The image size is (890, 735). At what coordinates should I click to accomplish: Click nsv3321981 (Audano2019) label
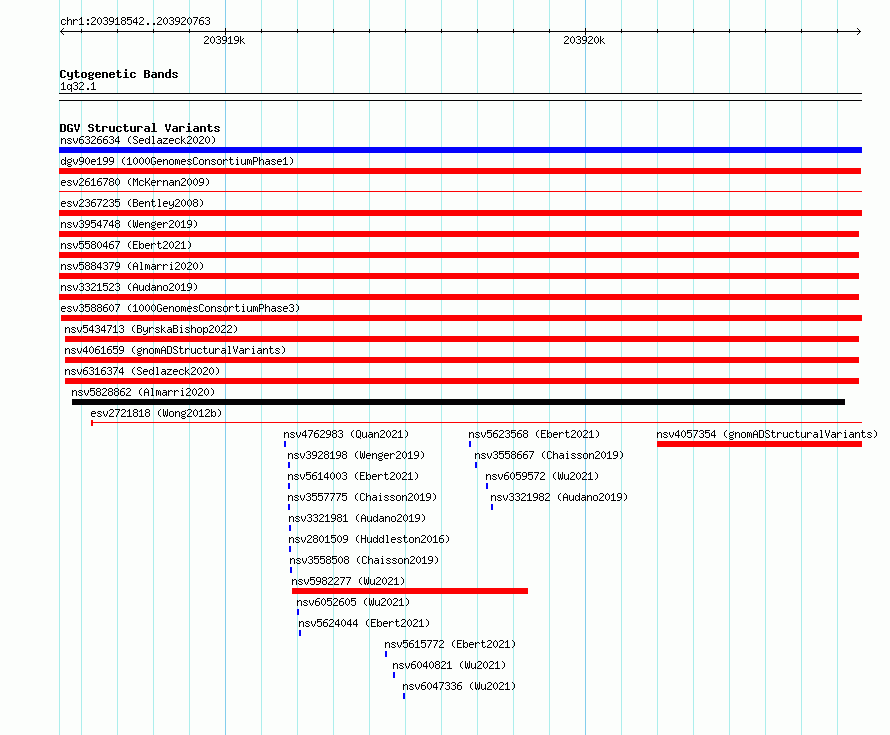click(357, 518)
